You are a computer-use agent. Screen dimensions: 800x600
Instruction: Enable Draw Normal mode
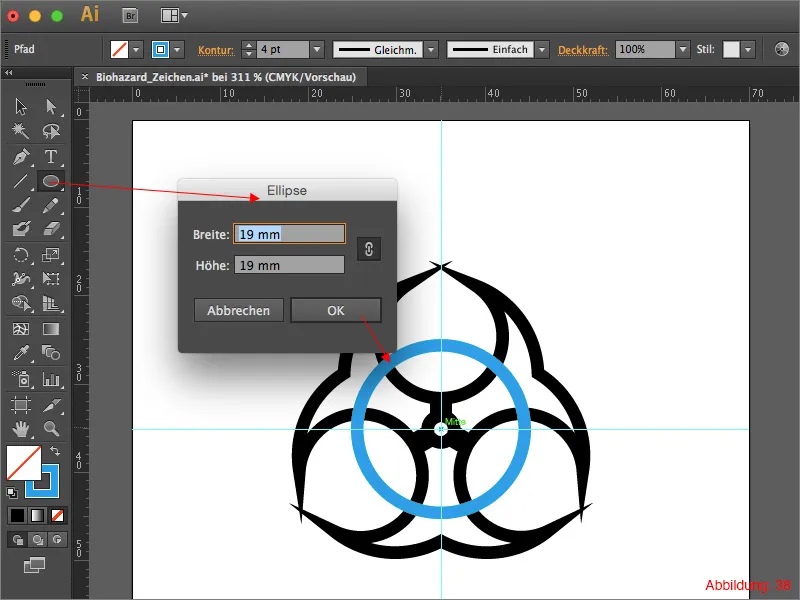18,539
